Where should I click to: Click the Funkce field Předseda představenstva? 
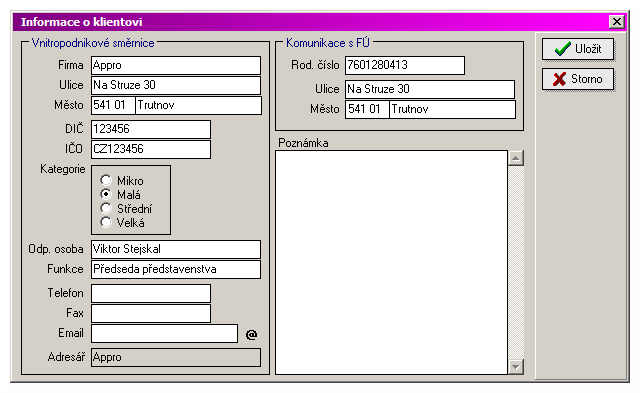[x=176, y=269]
